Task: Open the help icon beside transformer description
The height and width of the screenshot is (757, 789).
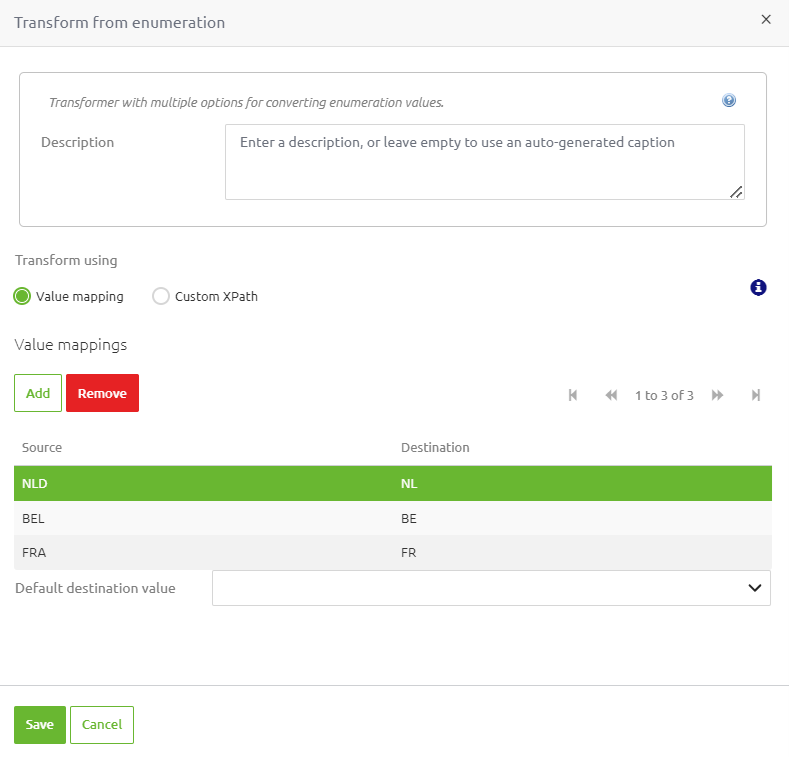Action: point(729,100)
